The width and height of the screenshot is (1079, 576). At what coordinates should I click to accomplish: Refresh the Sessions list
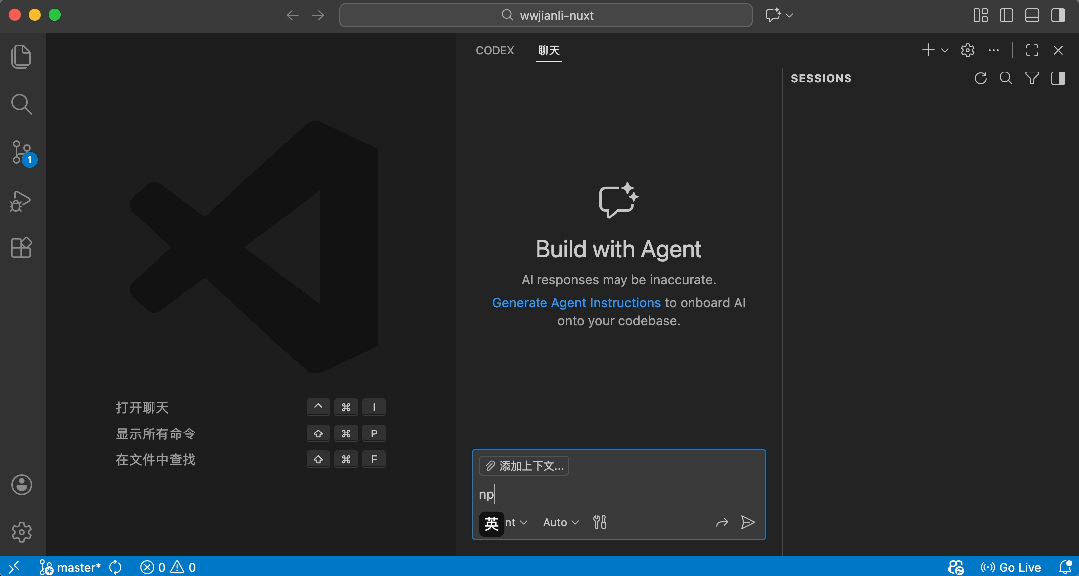tap(980, 79)
